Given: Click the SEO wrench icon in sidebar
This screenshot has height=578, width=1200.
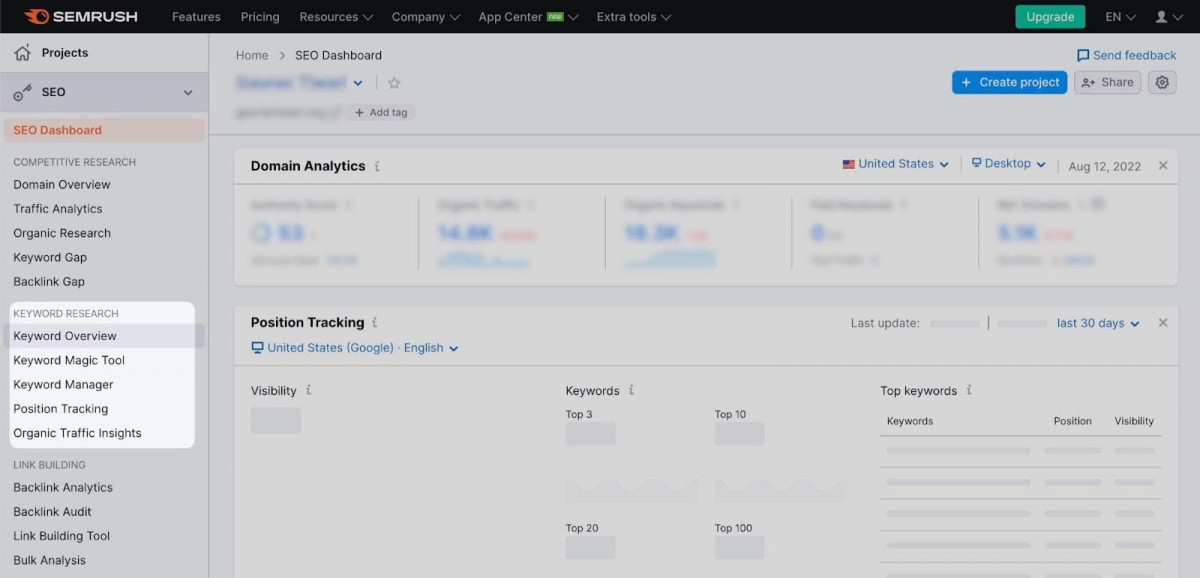Looking at the screenshot, I should pos(22,91).
